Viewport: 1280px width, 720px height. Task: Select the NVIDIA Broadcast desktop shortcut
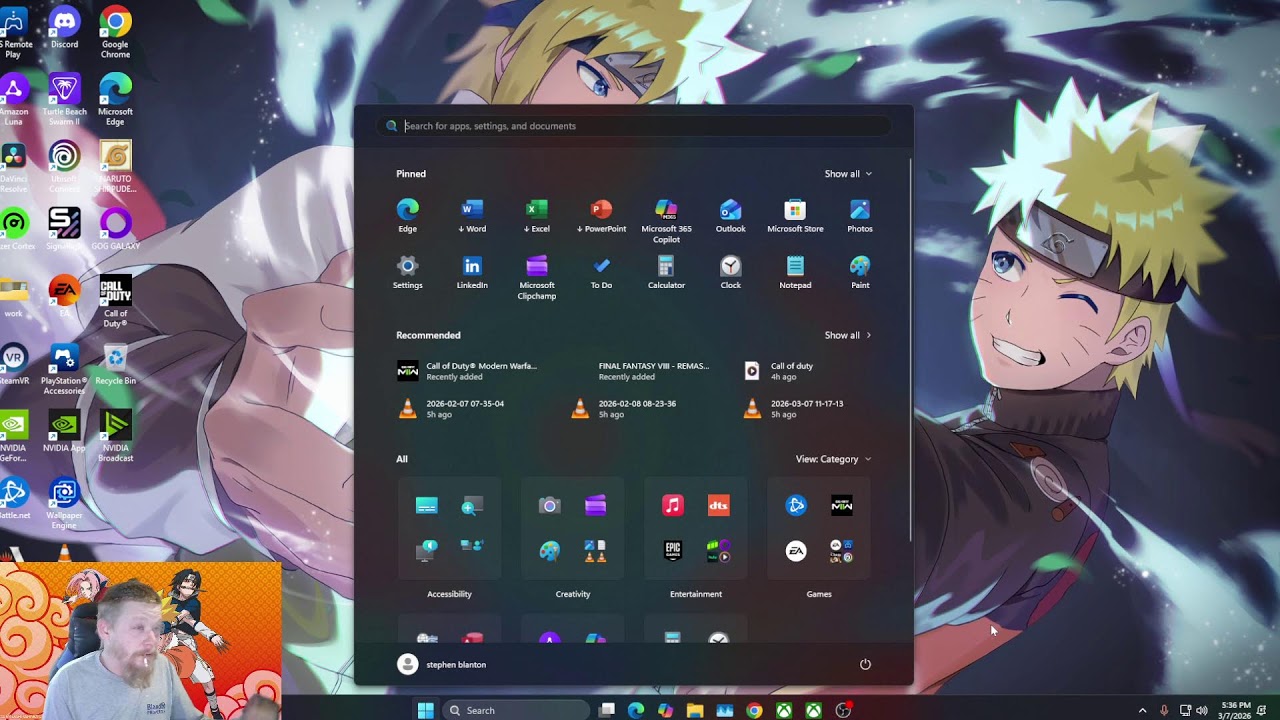115,437
